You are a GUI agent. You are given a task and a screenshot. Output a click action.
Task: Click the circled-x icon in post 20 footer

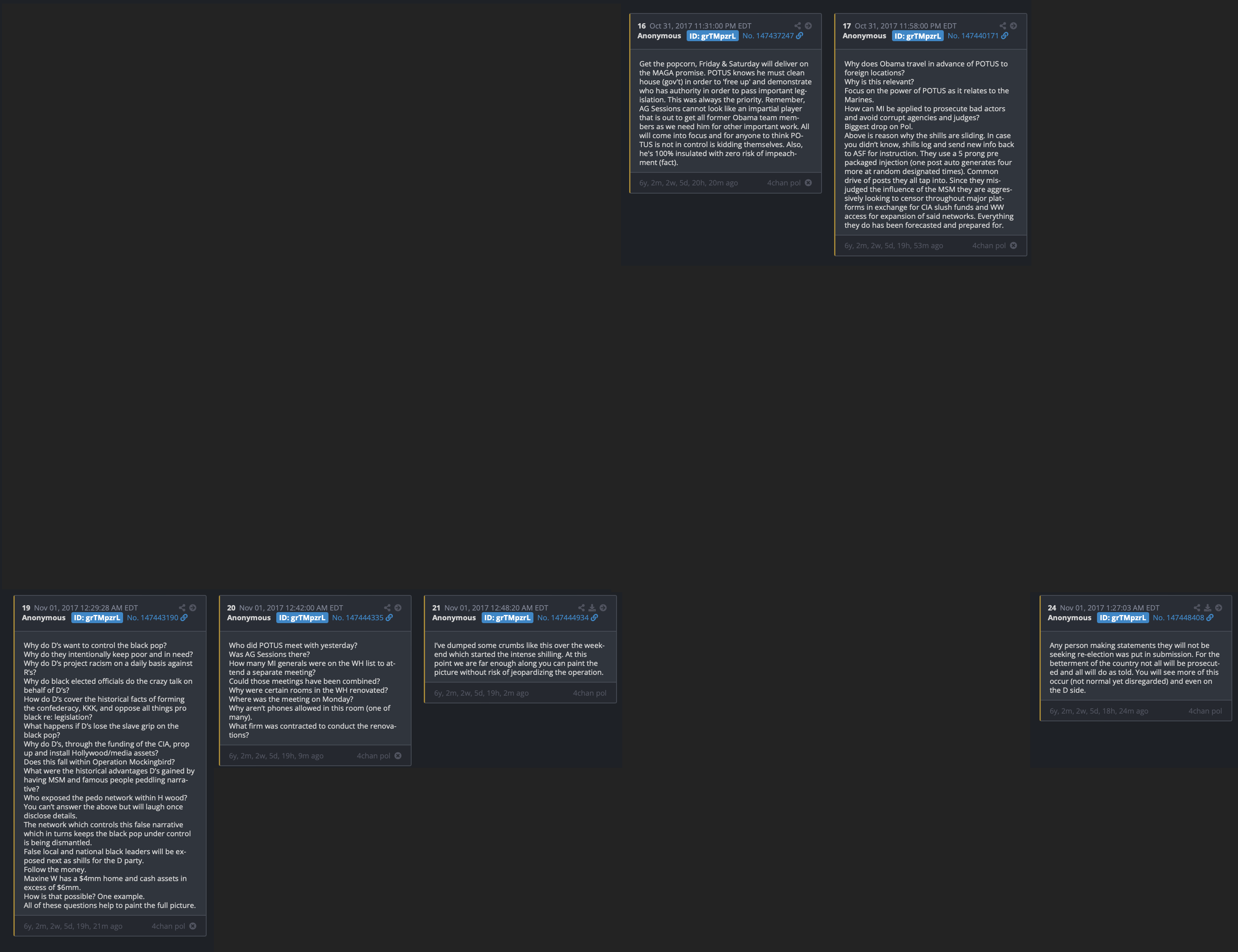tap(398, 756)
